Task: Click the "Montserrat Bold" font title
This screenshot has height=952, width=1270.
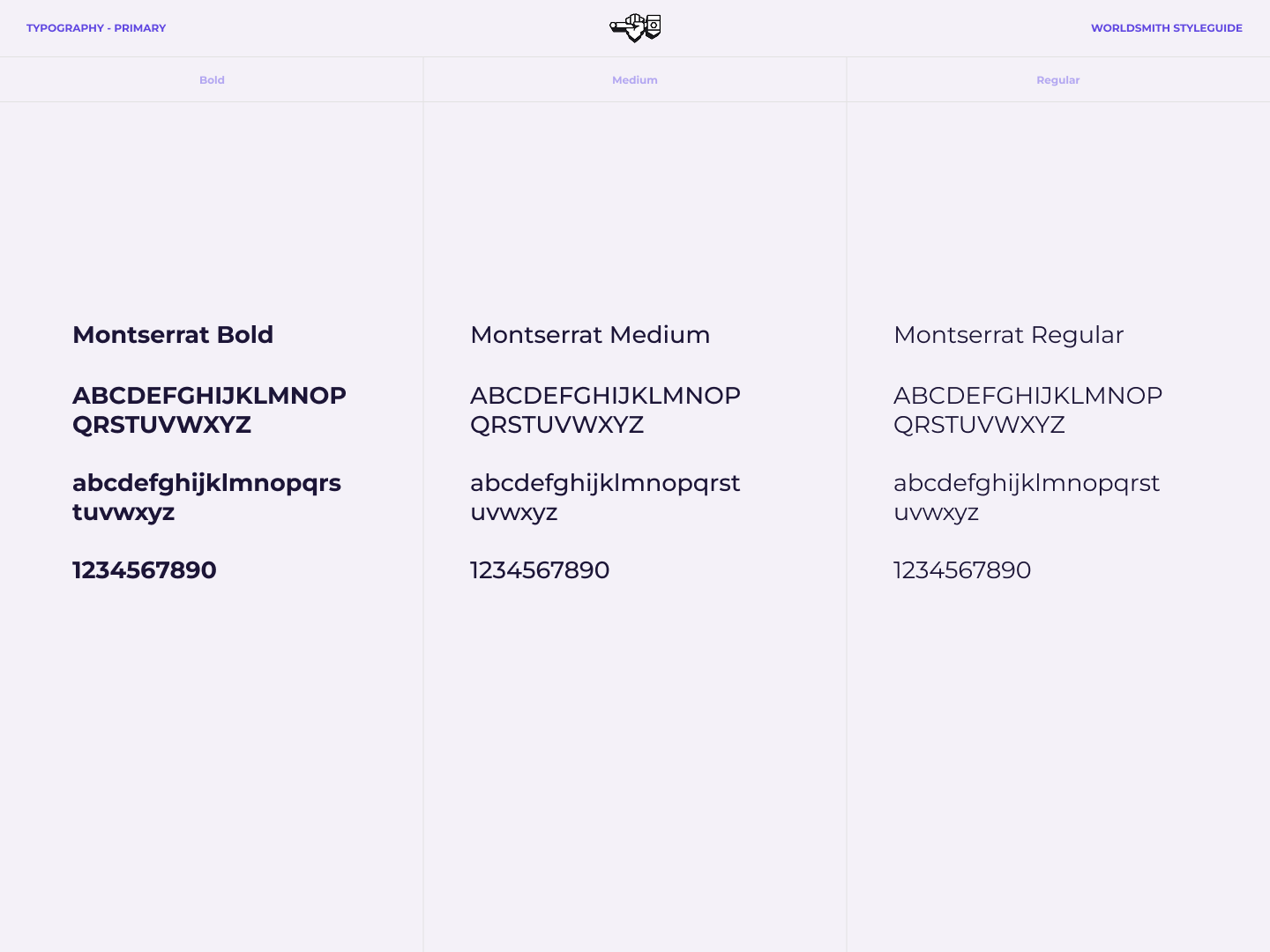Action: click(173, 335)
